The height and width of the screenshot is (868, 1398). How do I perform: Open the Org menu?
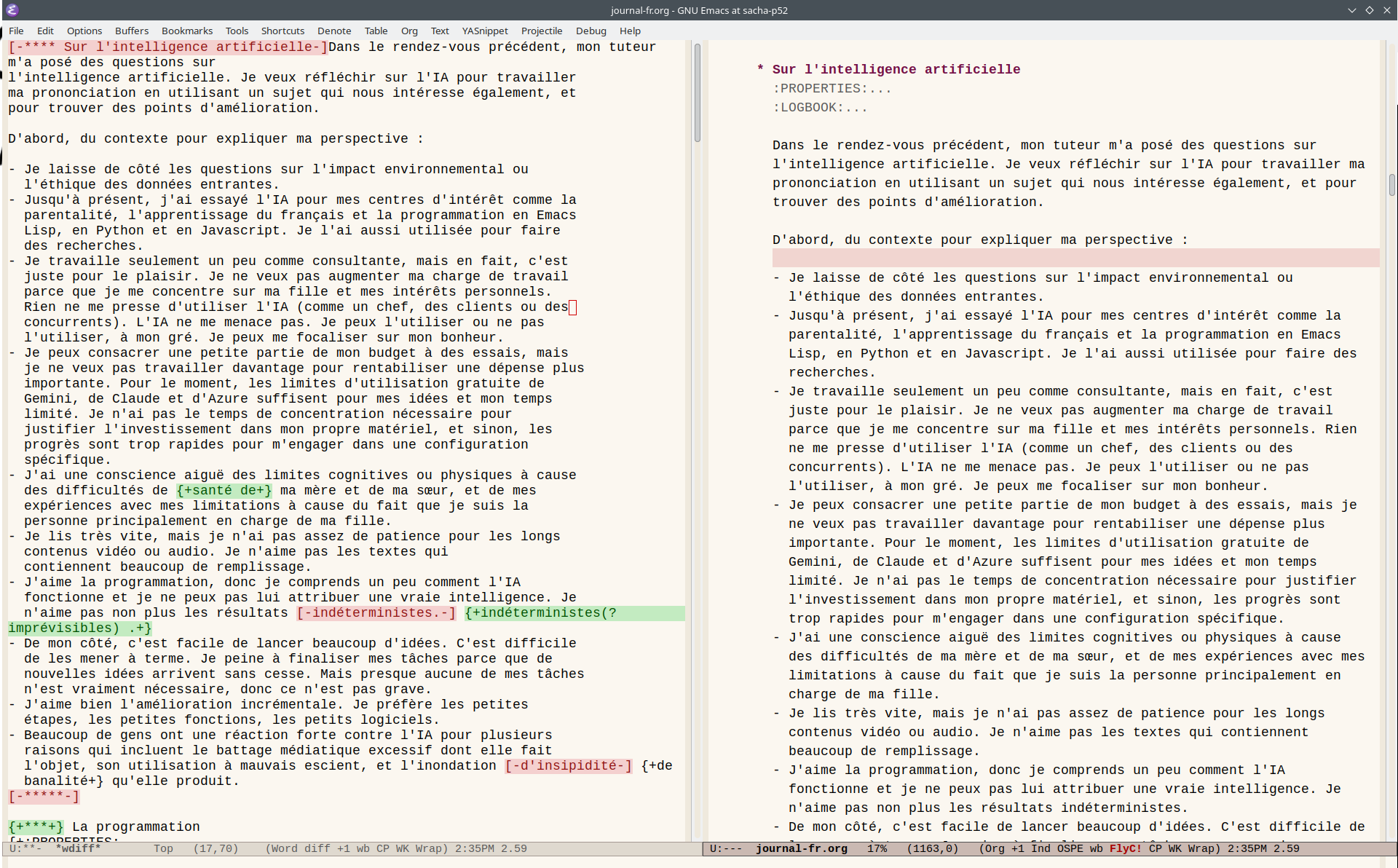tap(409, 31)
